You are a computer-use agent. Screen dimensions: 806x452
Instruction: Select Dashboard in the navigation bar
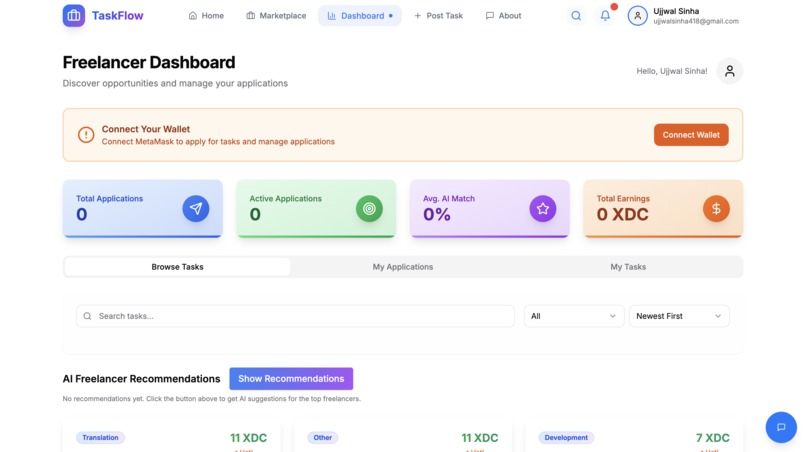coord(360,15)
